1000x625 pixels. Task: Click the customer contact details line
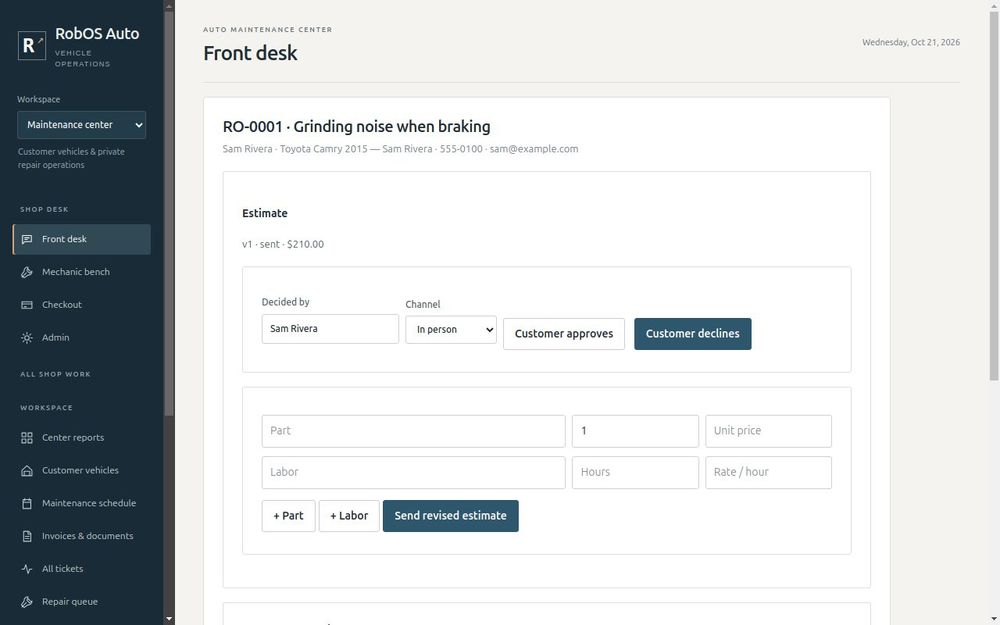coord(401,149)
